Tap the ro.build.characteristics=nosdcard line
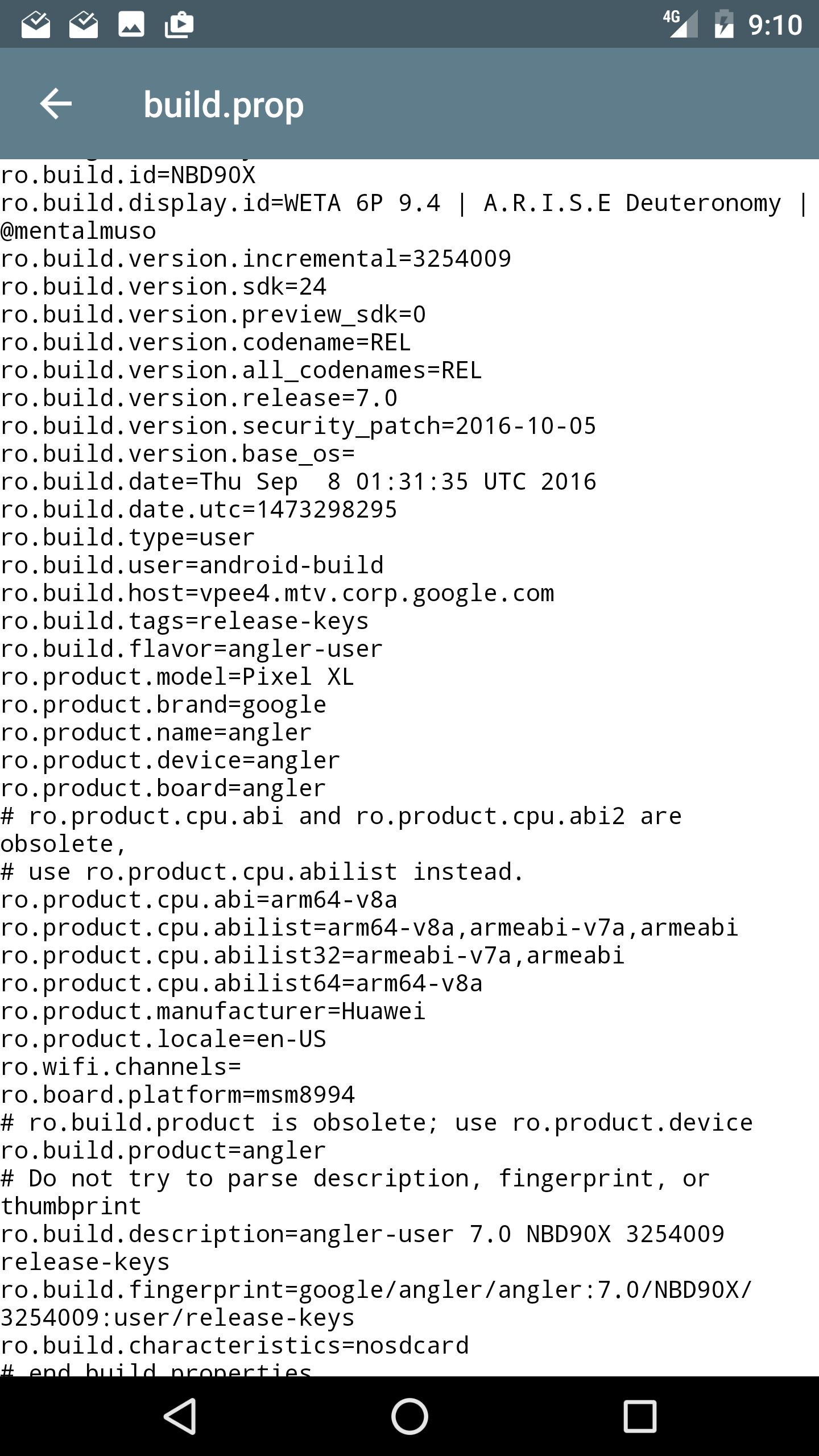Viewport: 819px width, 1456px height. click(234, 1346)
